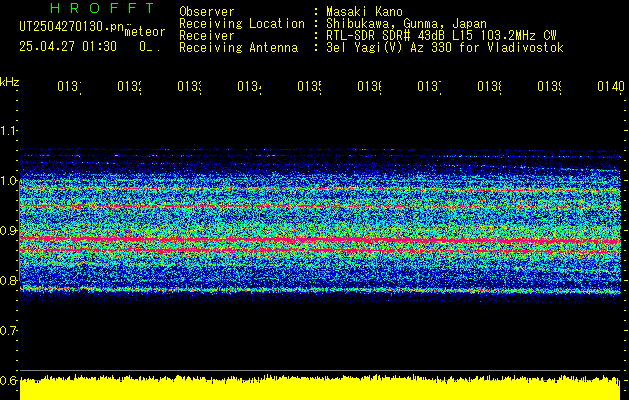Screen dimensions: 629x400
Task: Click the yellow signal level bar graph
Action: pyautogui.click(x=320, y=388)
